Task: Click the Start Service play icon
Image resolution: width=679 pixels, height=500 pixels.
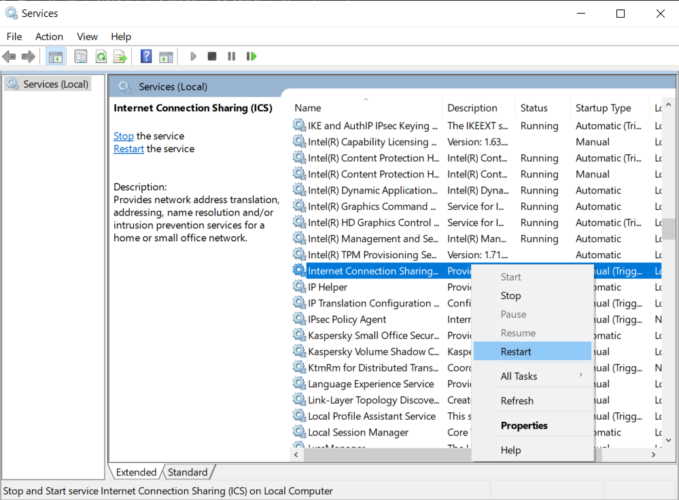Action: point(193,56)
